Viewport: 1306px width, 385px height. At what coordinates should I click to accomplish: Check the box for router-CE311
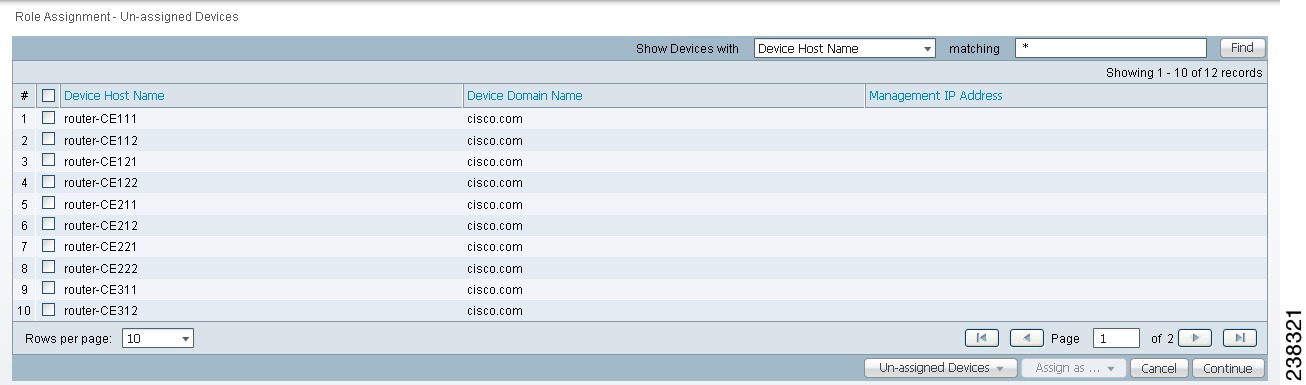[48, 289]
